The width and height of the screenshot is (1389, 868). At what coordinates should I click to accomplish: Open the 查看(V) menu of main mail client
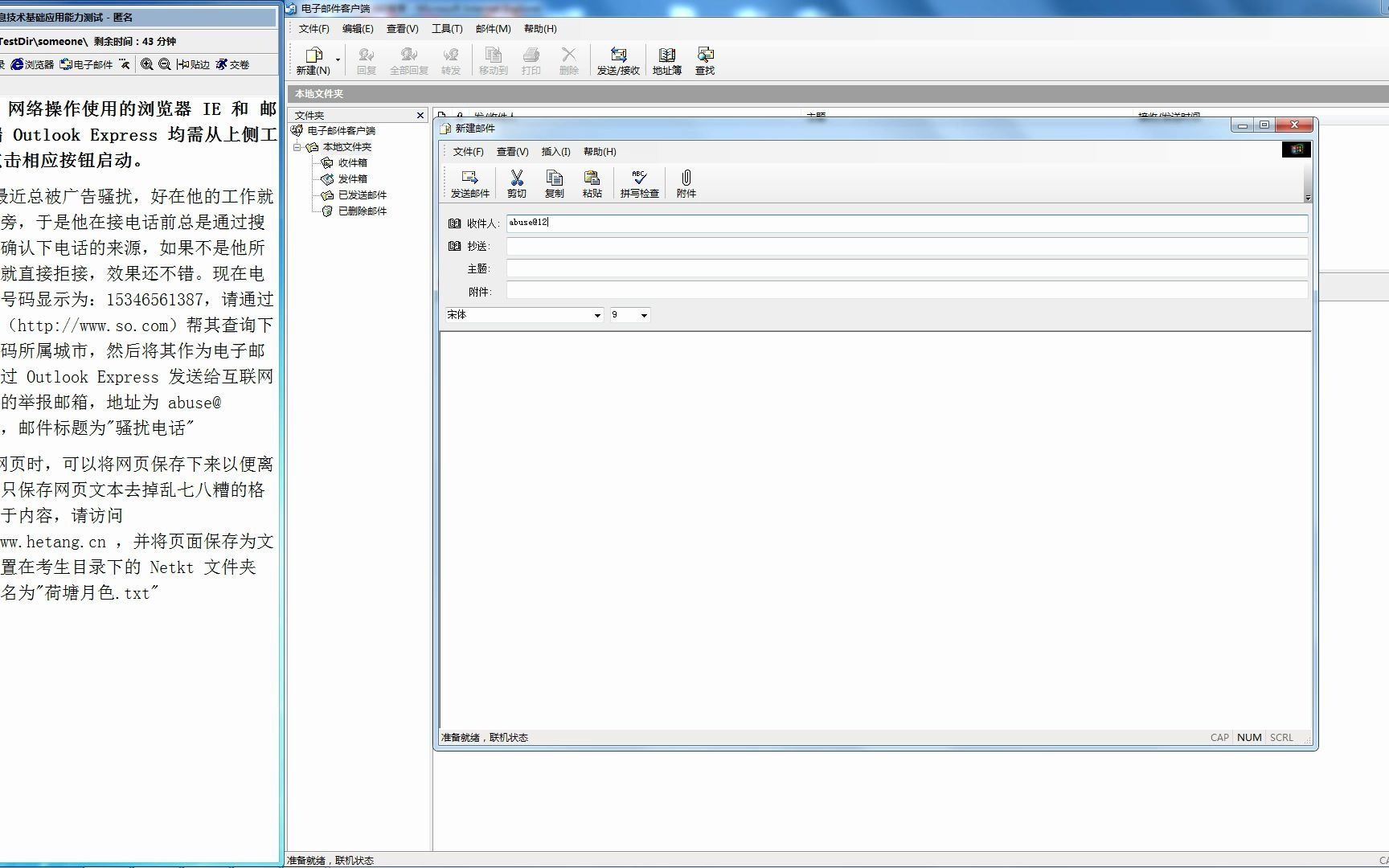(x=402, y=28)
